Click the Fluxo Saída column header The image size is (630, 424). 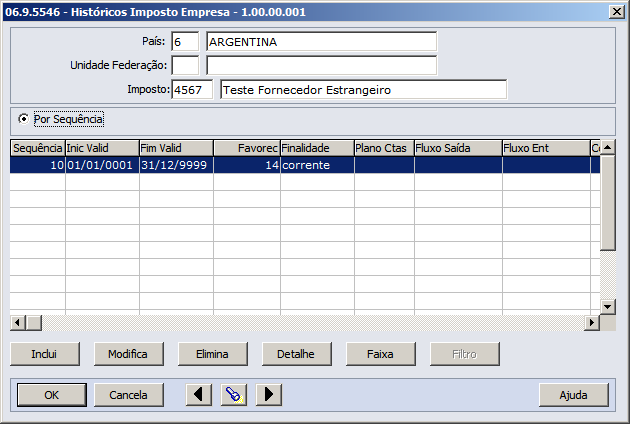tap(458, 148)
